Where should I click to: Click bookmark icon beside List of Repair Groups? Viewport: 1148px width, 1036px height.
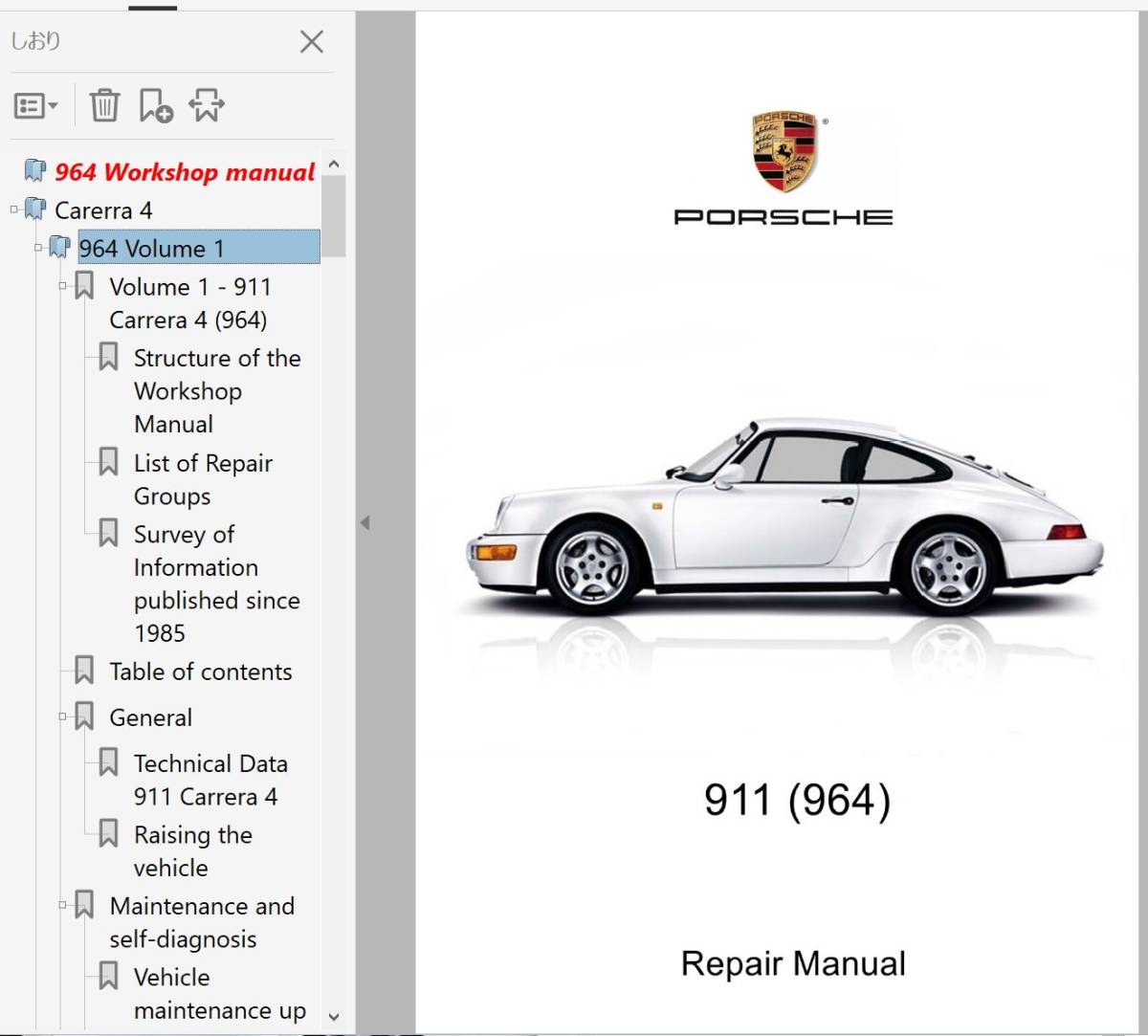click(108, 462)
